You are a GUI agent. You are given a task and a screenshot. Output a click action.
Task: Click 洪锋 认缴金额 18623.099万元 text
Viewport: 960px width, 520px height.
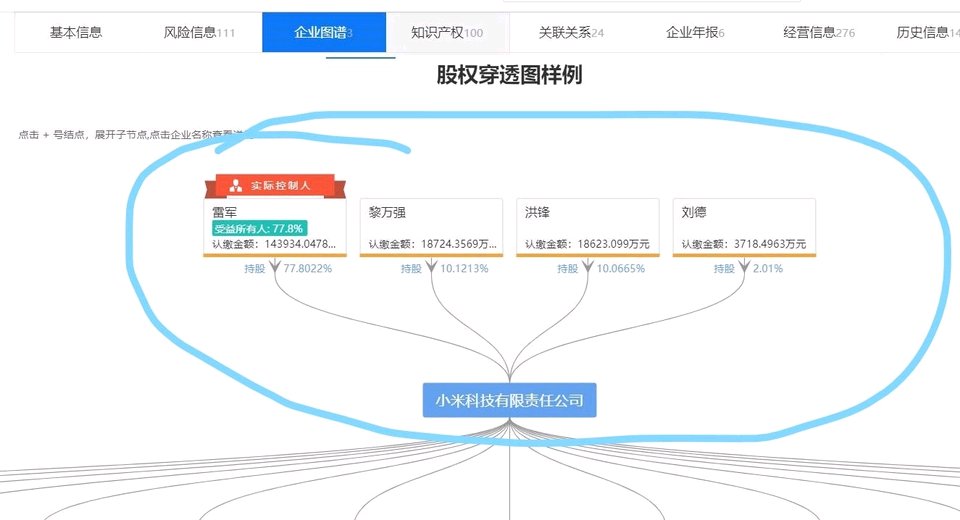pos(587,244)
